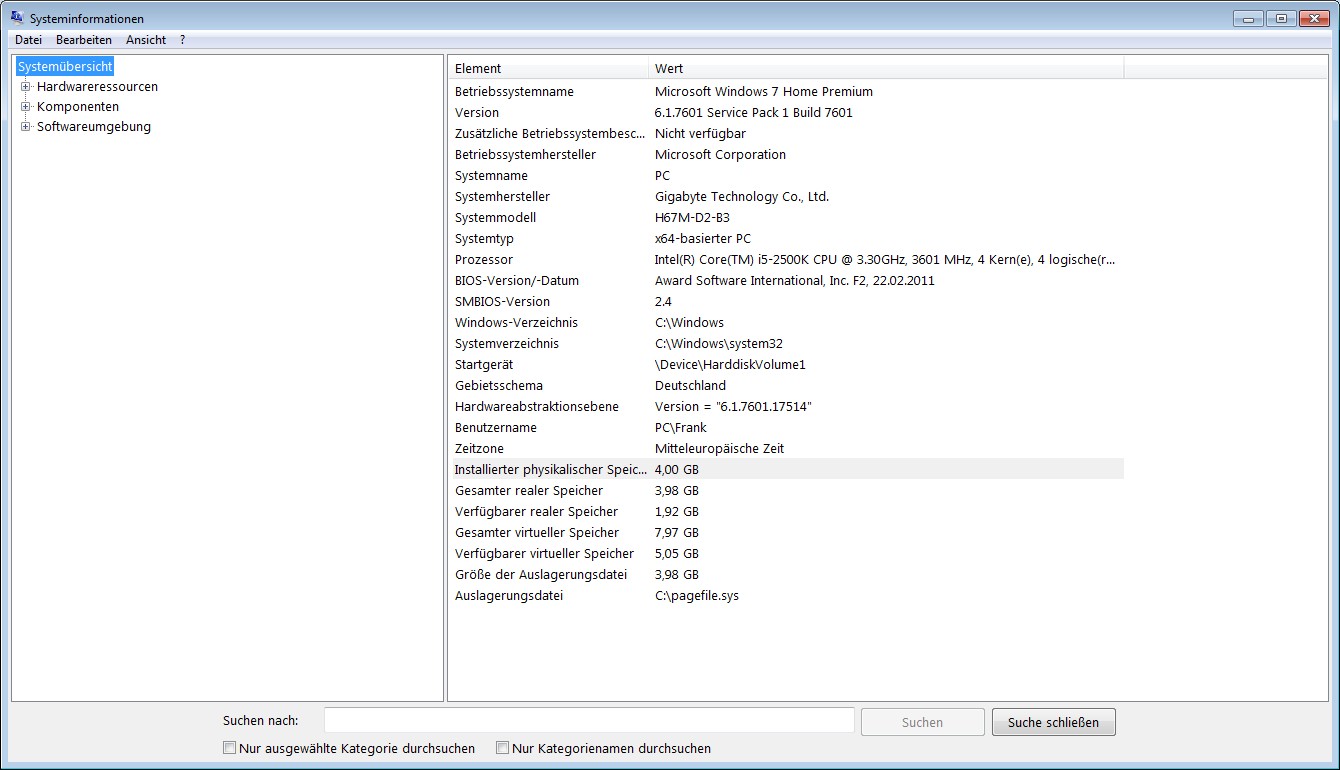This screenshot has height=770, width=1340.
Task: Select the Betriebssystemname row
Action: [786, 91]
